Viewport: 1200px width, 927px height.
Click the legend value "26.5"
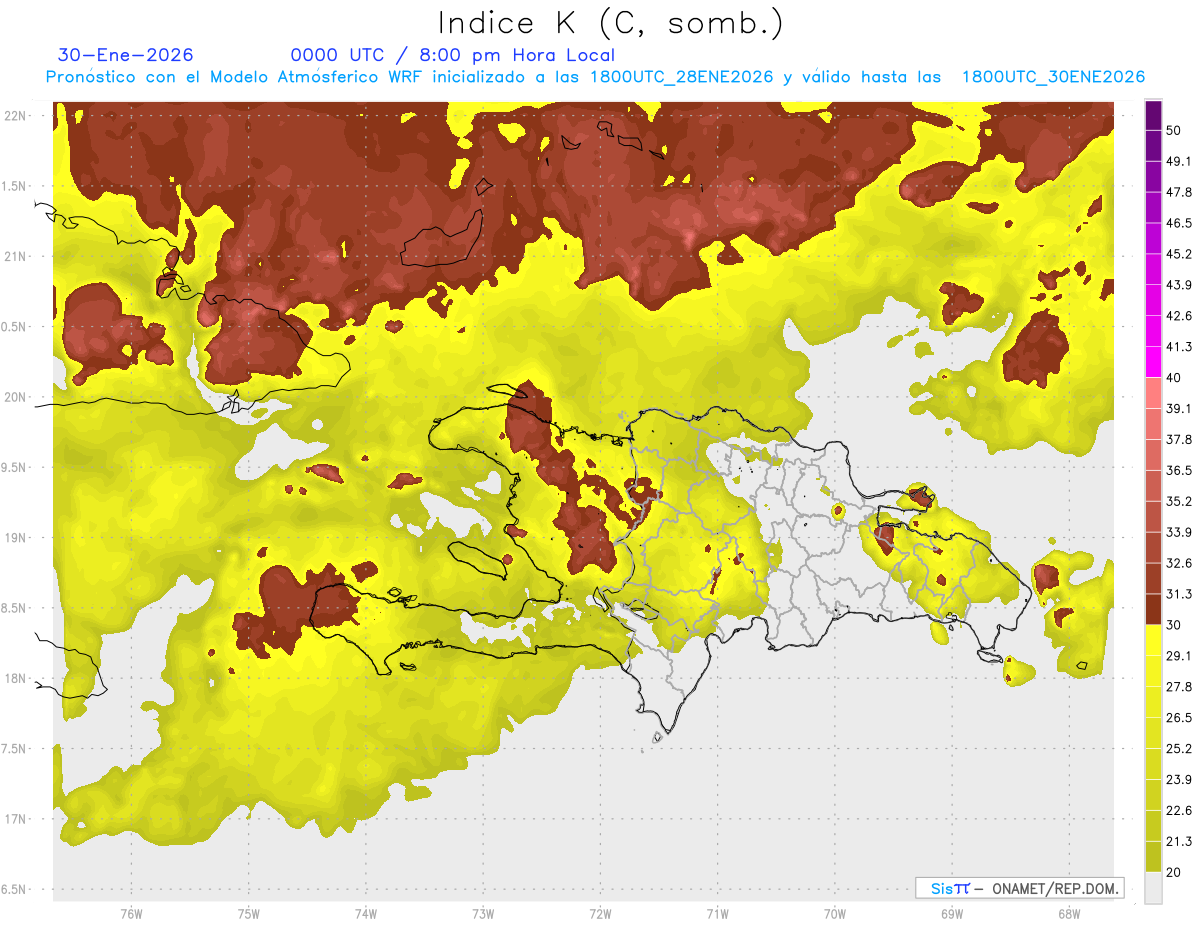click(1180, 718)
